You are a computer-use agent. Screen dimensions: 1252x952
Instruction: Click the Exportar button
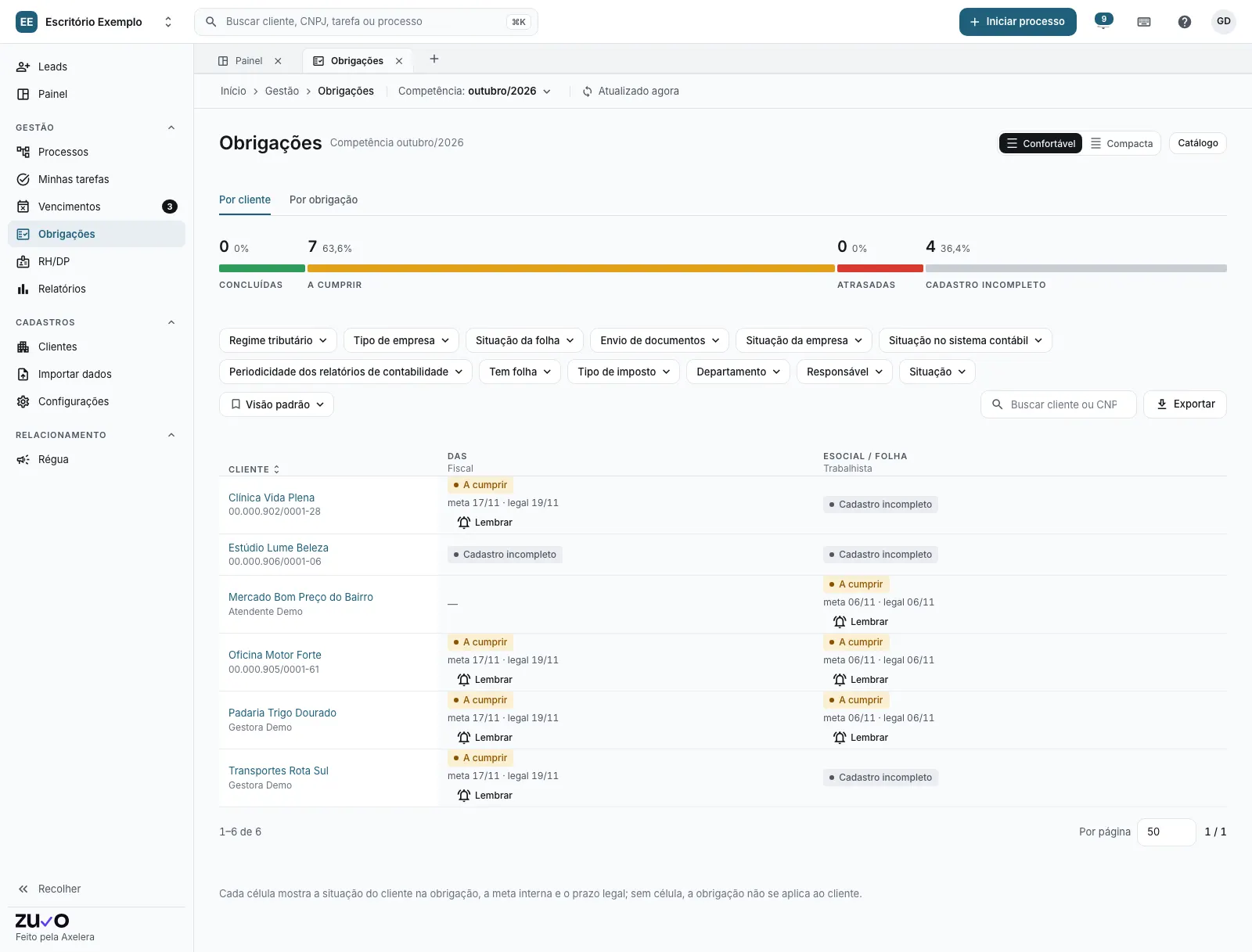click(x=1185, y=404)
